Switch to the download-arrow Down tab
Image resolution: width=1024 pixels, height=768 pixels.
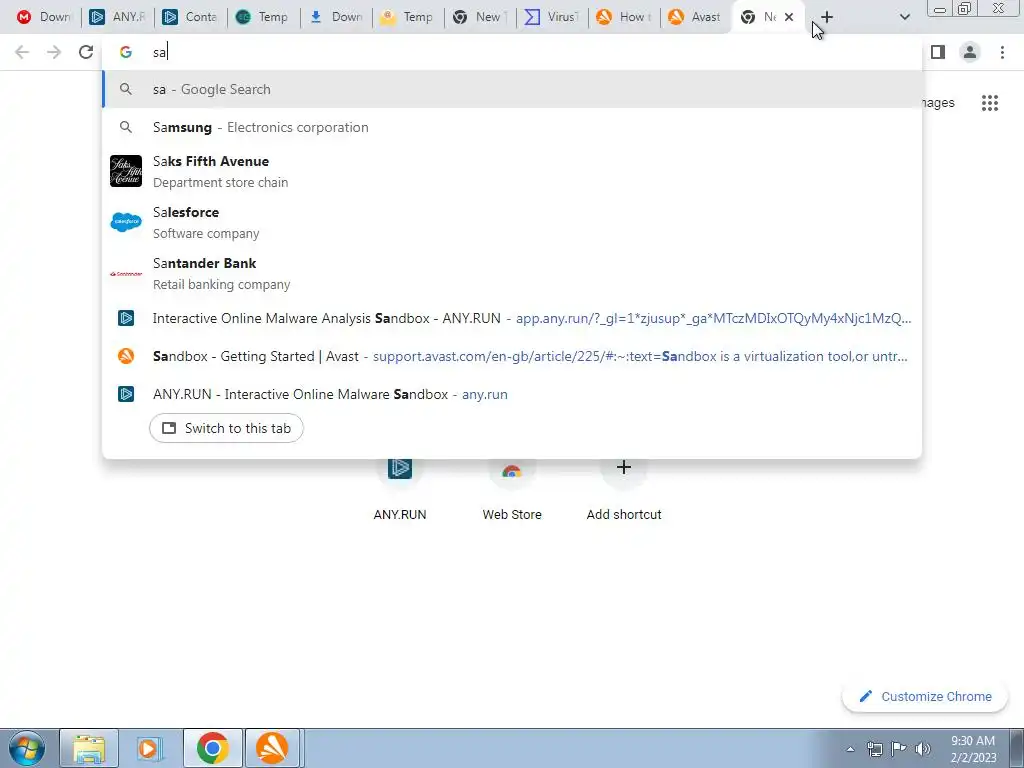336,17
